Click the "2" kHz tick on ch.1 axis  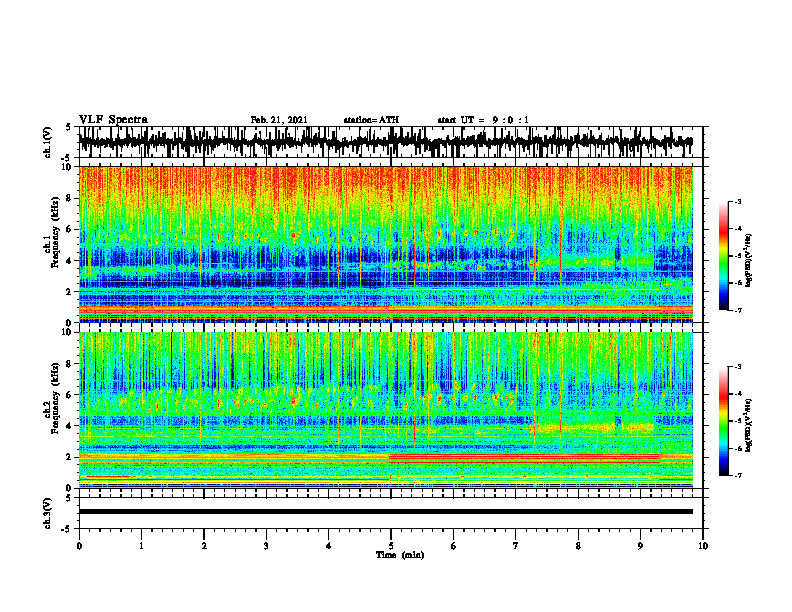[69, 291]
